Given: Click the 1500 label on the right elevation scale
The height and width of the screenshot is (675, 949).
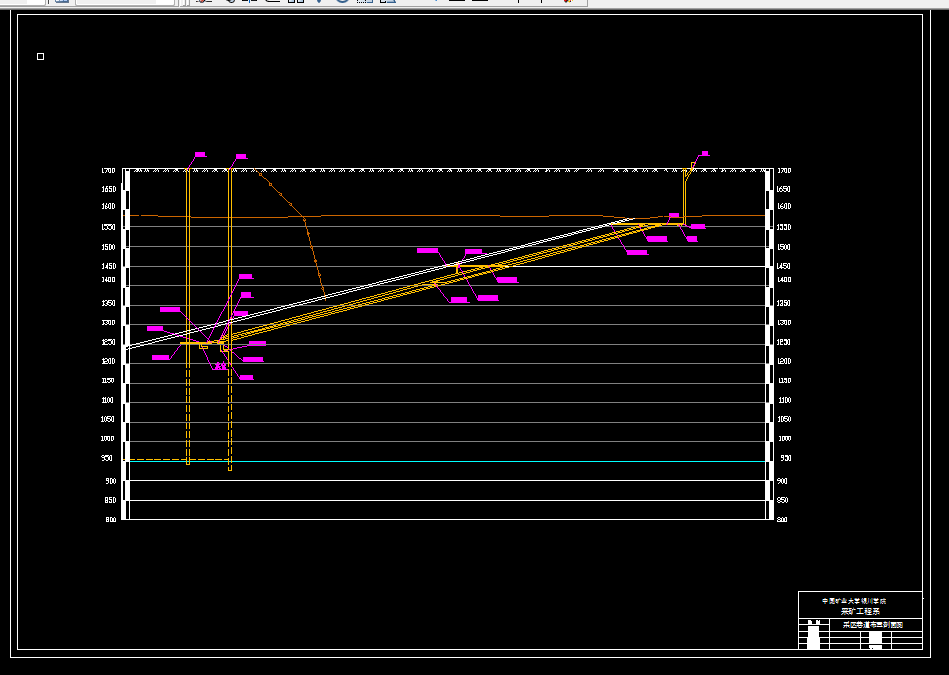Looking at the screenshot, I should point(784,247).
